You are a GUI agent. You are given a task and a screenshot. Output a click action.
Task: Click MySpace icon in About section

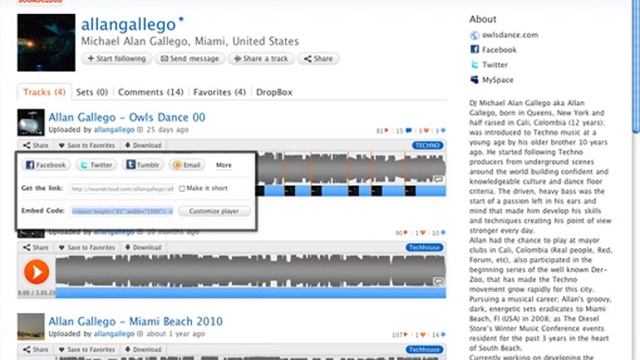coord(474,80)
